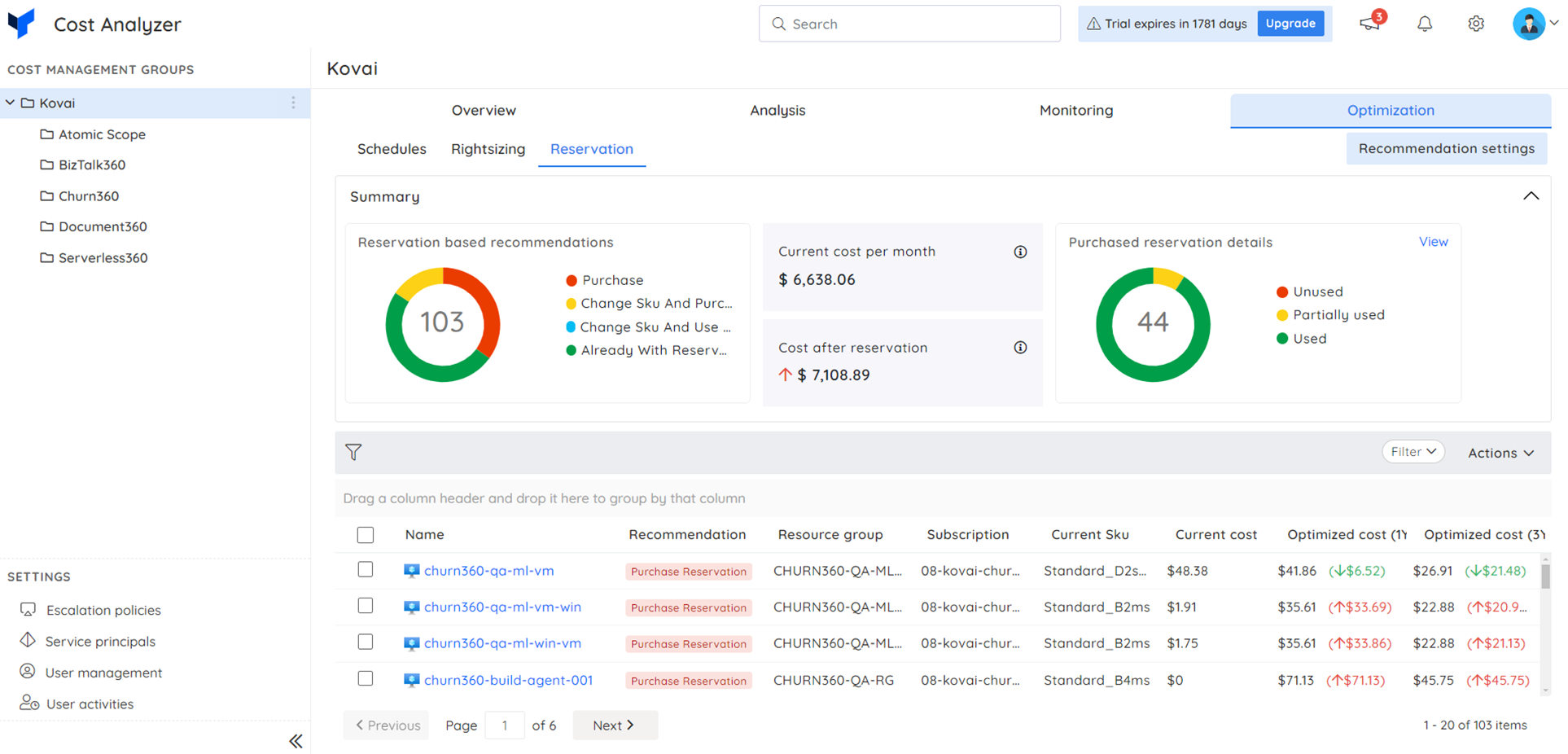Image resolution: width=1568 pixels, height=754 pixels.
Task: Switch to the Monitoring tab
Action: point(1076,110)
